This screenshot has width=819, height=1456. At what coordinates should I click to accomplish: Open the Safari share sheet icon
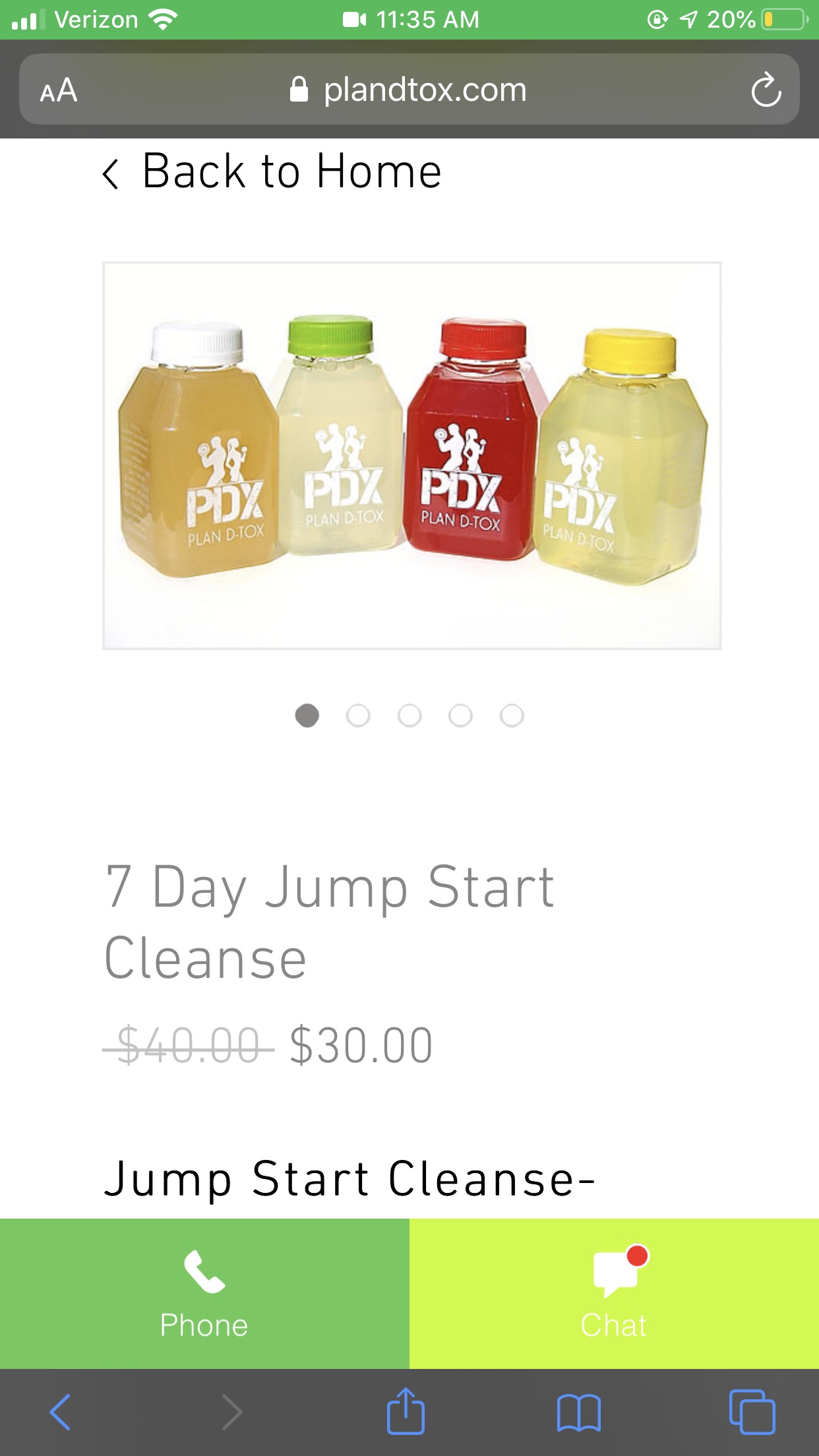(x=406, y=1411)
